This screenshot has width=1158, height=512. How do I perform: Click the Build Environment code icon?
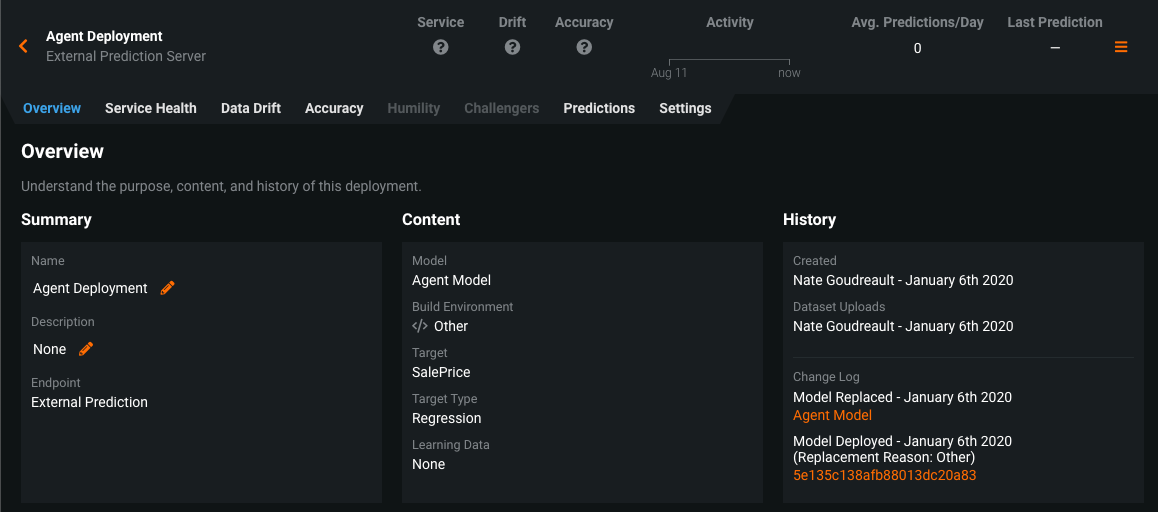click(x=420, y=326)
